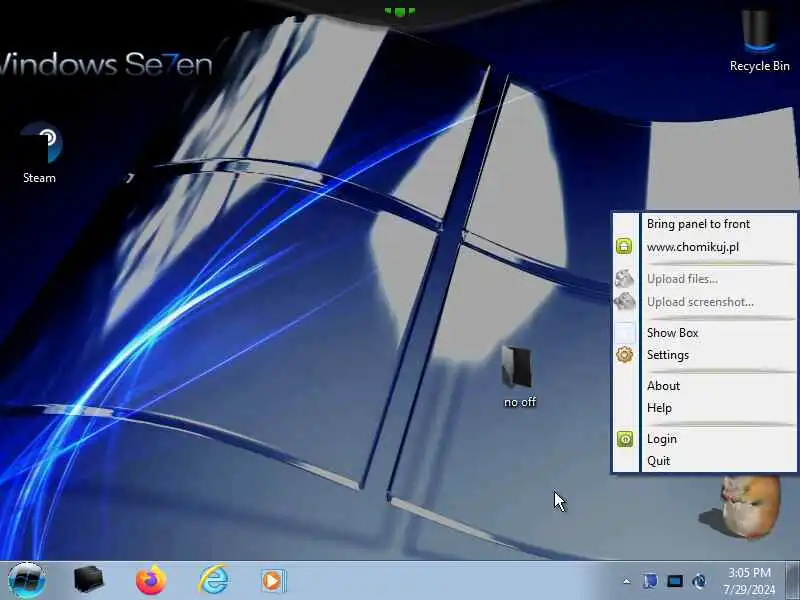The image size is (800, 600).
Task: Click the grey icon beside Upload screenshot
Action: [624, 302]
